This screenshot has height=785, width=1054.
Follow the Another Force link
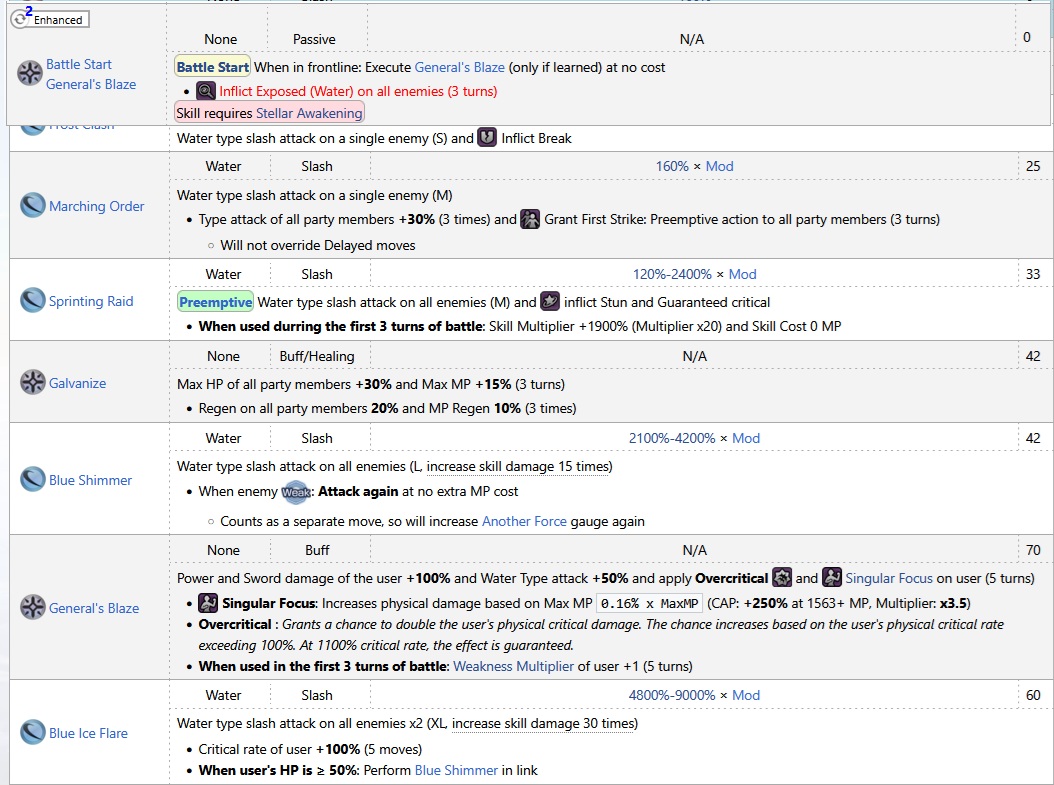[x=524, y=521]
